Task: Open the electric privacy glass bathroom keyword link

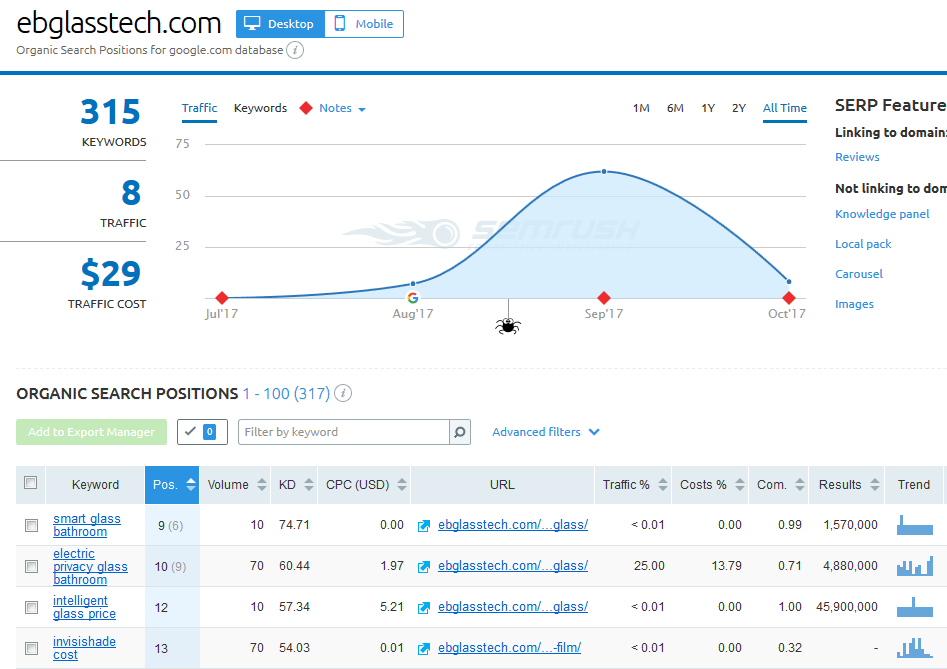Action: pos(91,566)
